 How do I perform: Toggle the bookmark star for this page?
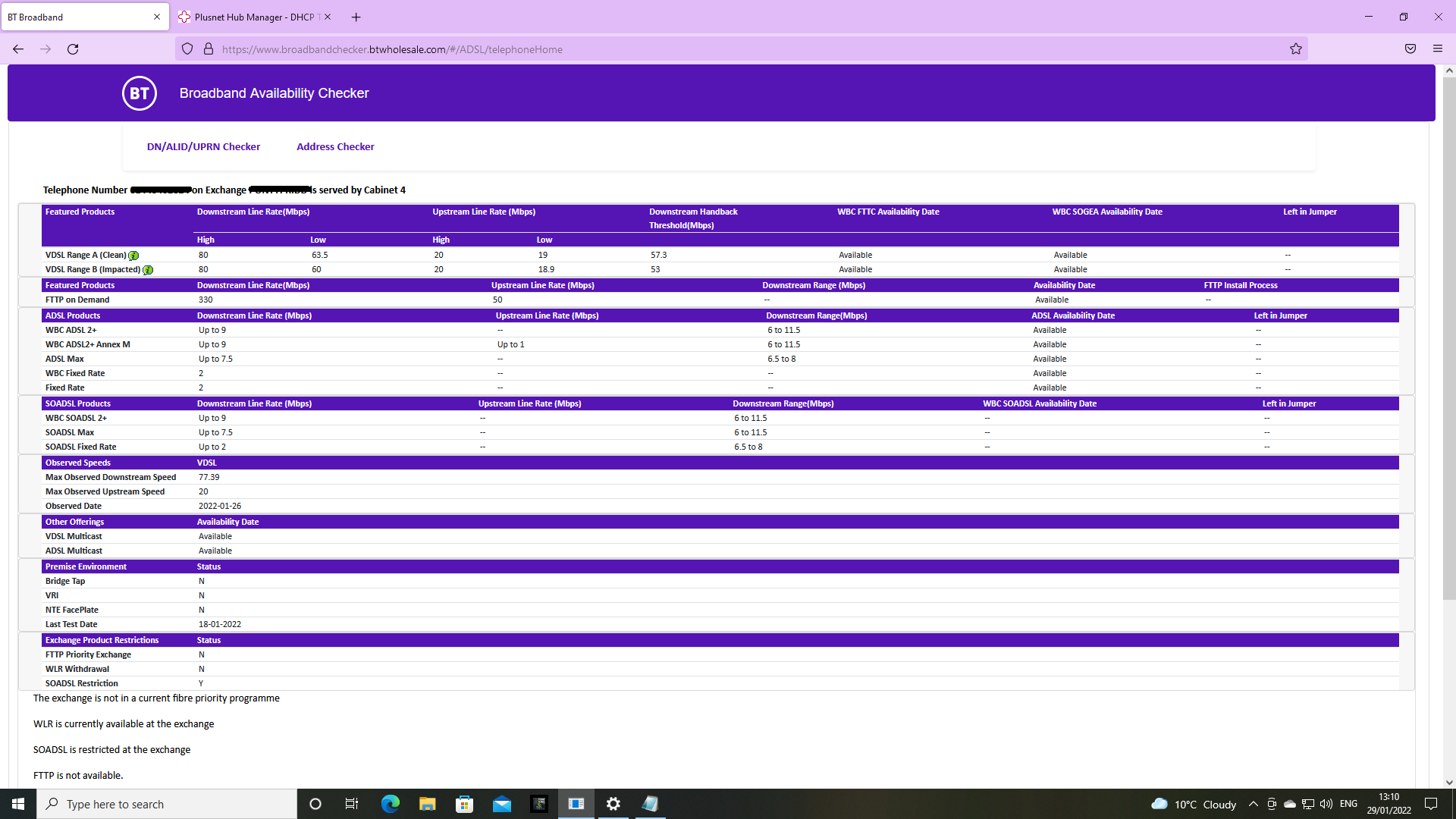point(1296,49)
